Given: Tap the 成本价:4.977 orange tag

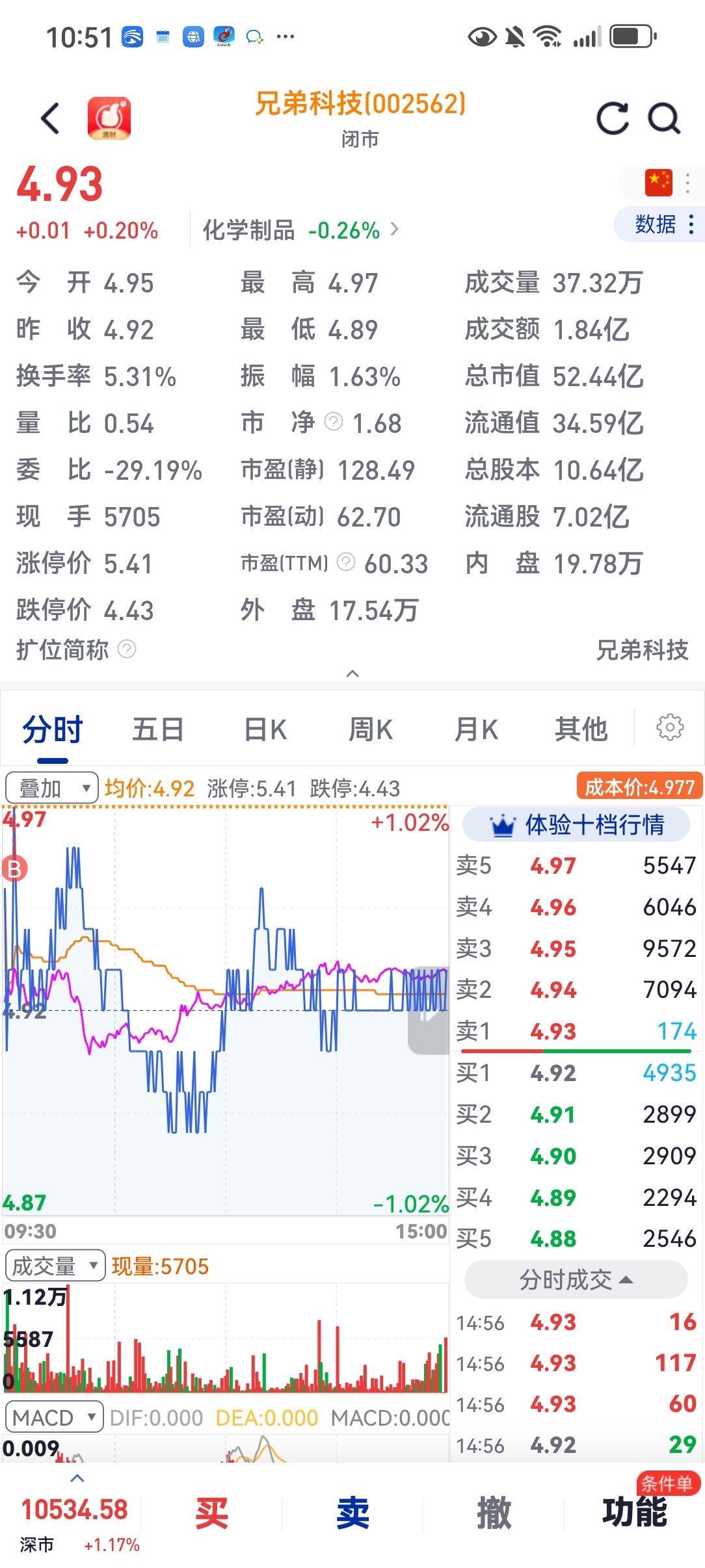Looking at the screenshot, I should tap(640, 787).
